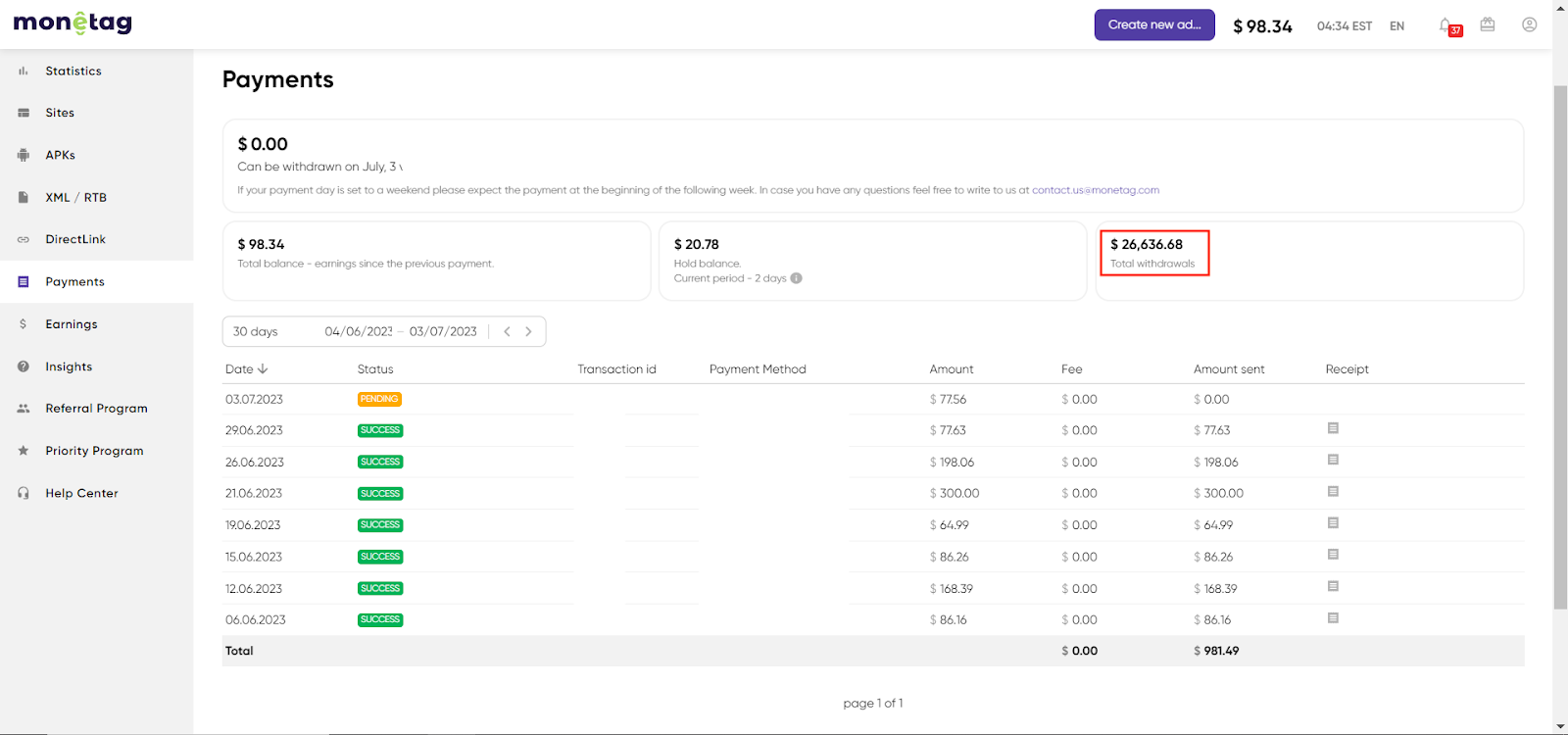Click the page vertical scrollbar
The height and width of the screenshot is (735, 1568).
pos(1560,343)
